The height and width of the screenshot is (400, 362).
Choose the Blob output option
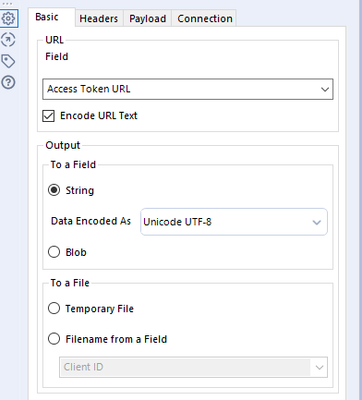pos(54,252)
